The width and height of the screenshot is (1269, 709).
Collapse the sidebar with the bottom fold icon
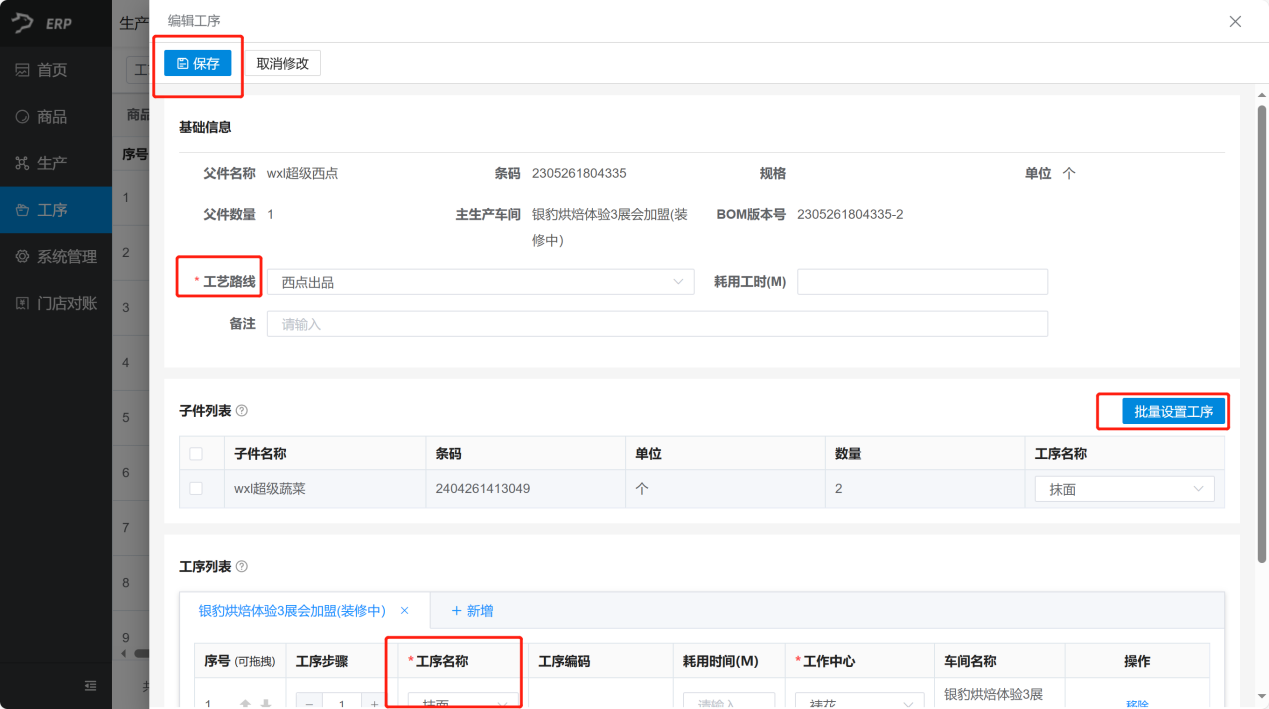91,686
